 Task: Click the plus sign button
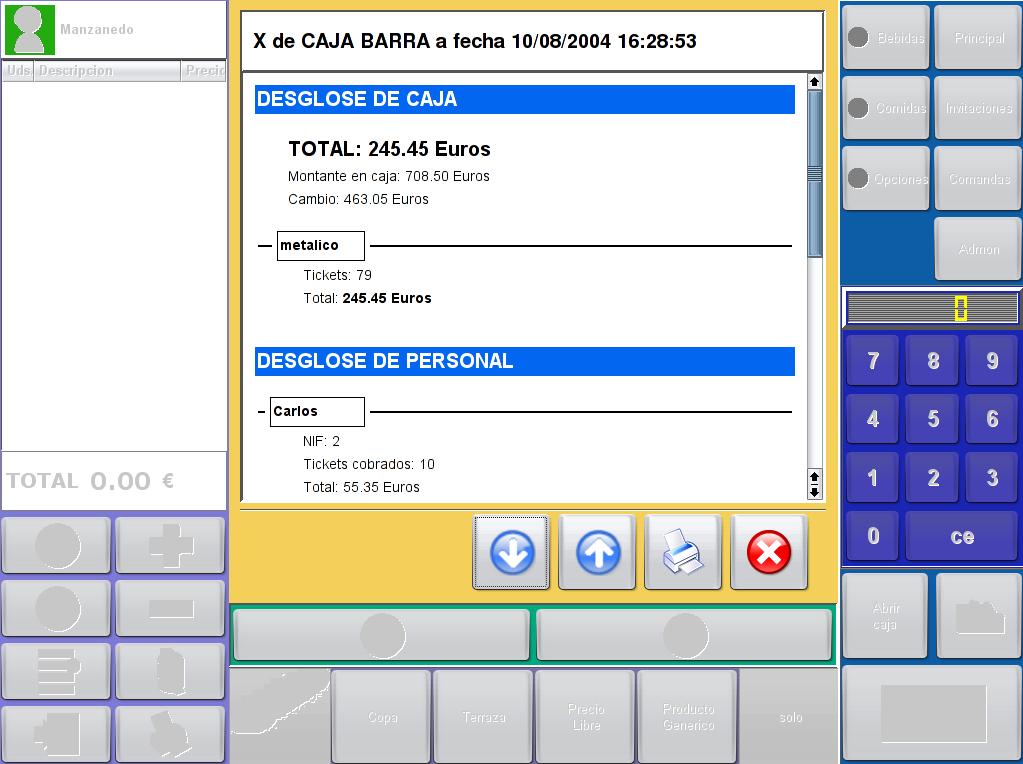[170, 545]
